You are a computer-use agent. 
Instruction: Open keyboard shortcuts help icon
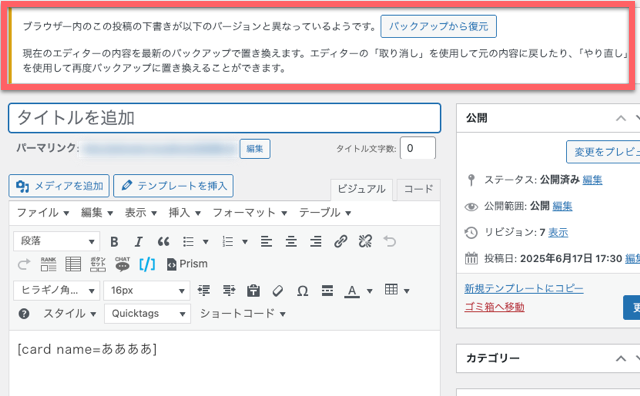click(24, 314)
